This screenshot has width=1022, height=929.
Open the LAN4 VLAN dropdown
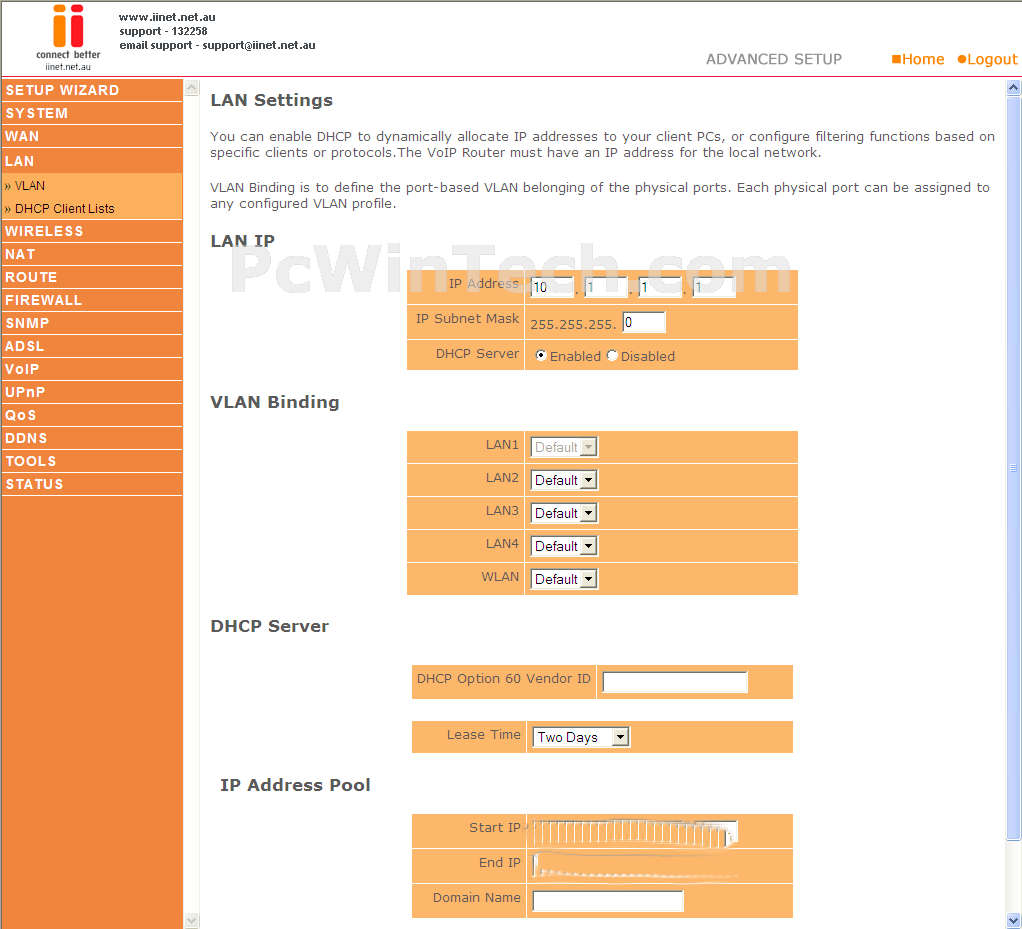564,546
